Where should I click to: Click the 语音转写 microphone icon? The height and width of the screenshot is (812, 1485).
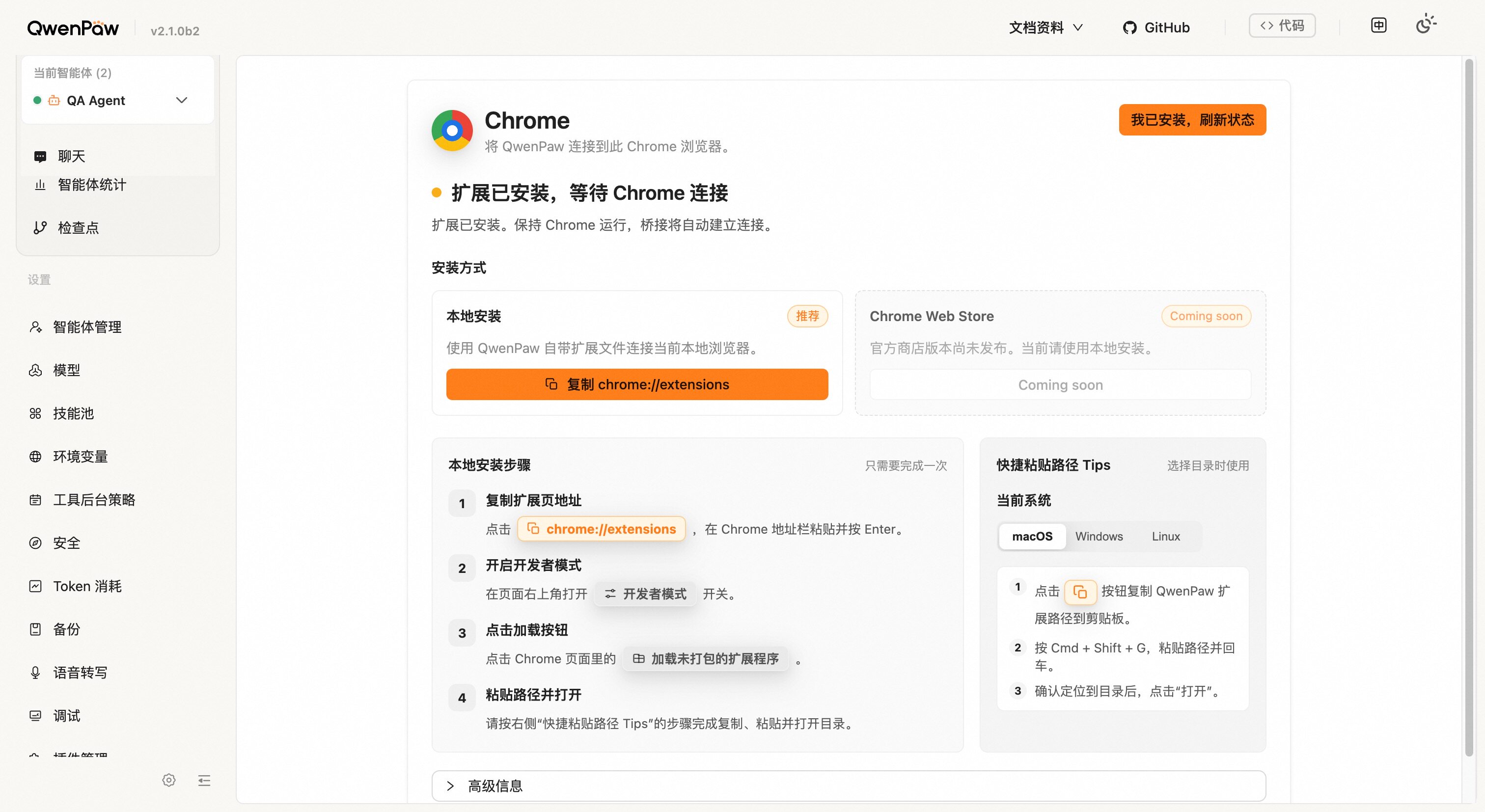point(35,673)
